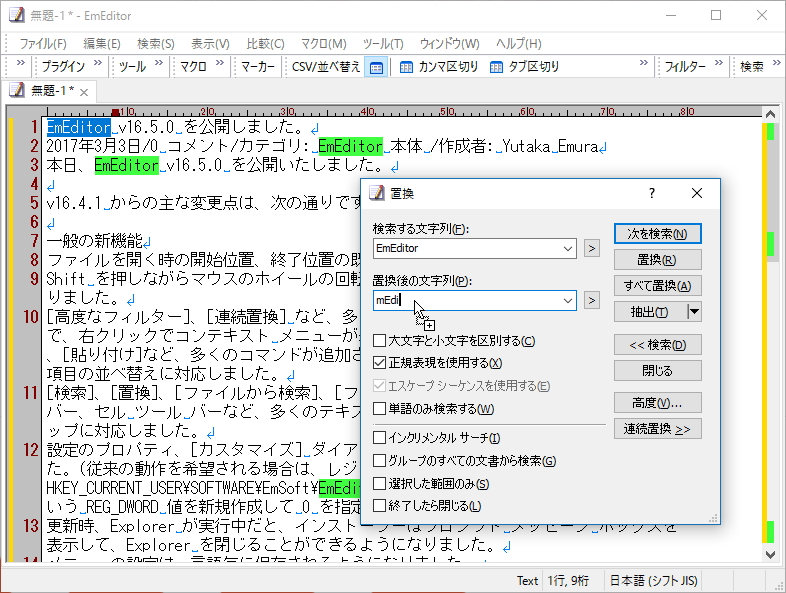Open the 抽出 button dropdown arrow
Screen dimensions: 786x593
pos(694,312)
